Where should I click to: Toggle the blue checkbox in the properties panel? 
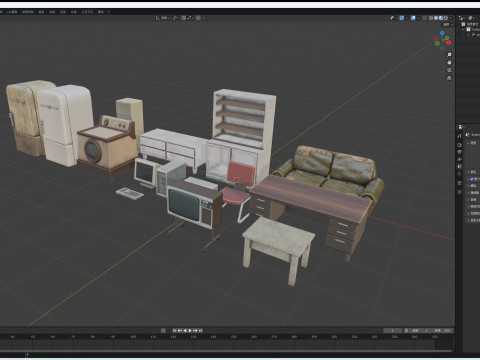[x=472, y=179]
